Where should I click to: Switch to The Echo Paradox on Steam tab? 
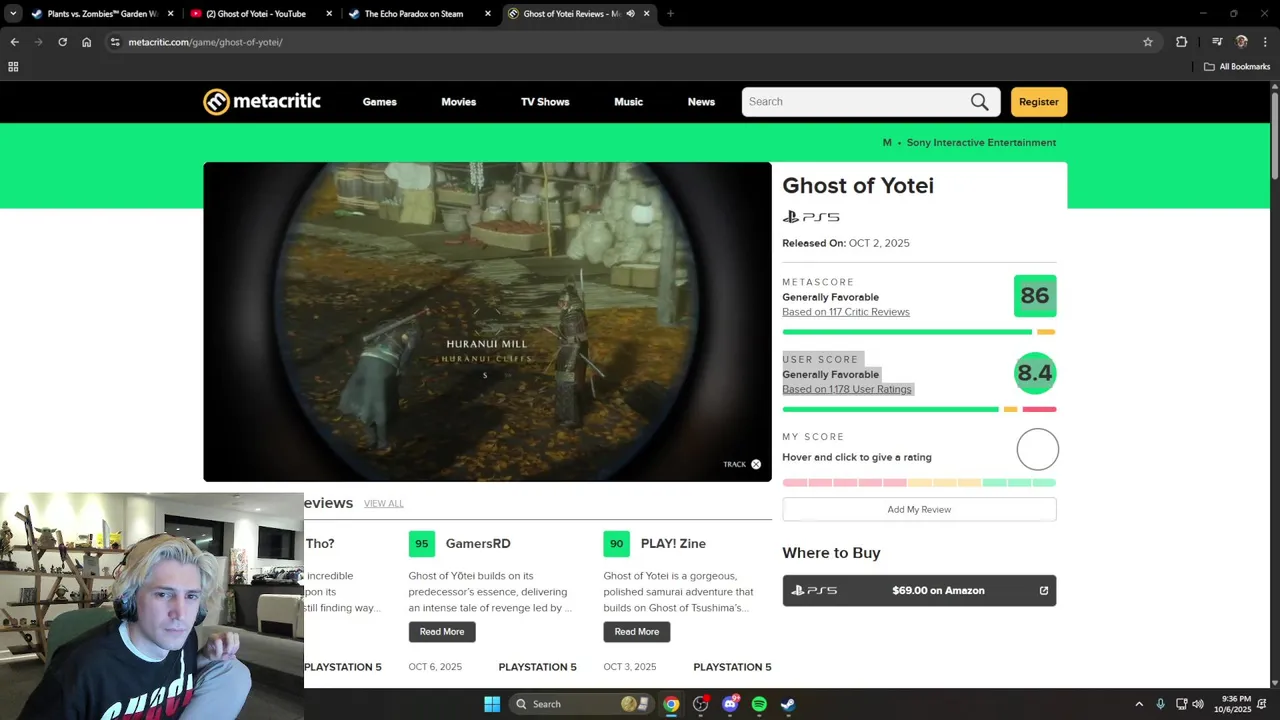coord(420,14)
